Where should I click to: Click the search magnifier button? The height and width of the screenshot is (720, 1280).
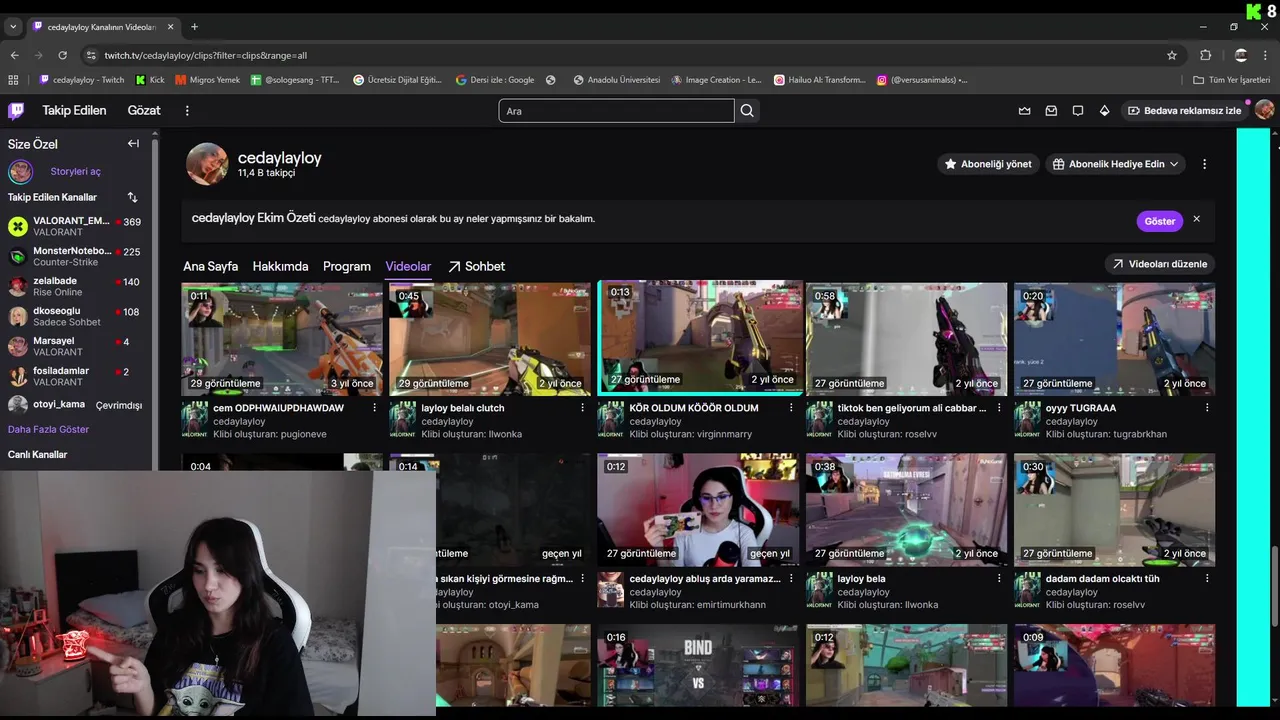point(747,111)
